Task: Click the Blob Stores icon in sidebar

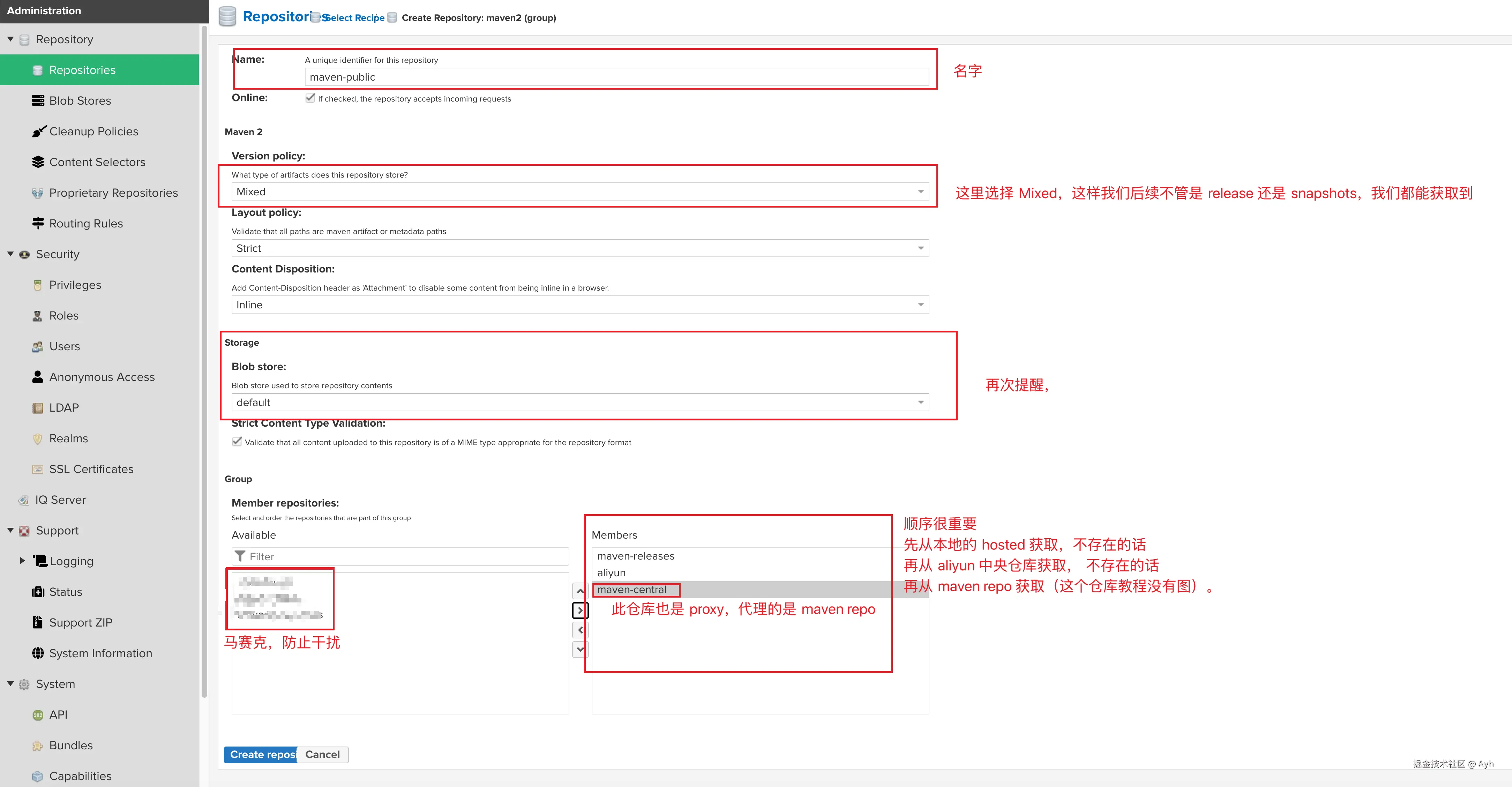Action: [x=38, y=100]
